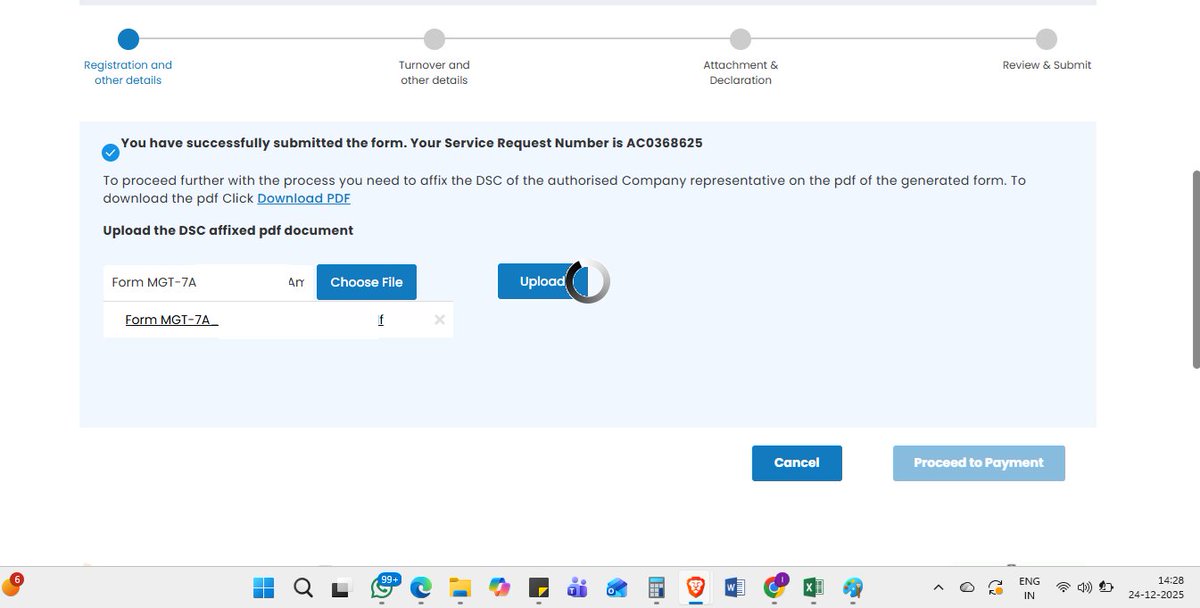Screen dimensions: 1200x608
Task: Click the Form MGT-7A file name field
Action: 207,282
